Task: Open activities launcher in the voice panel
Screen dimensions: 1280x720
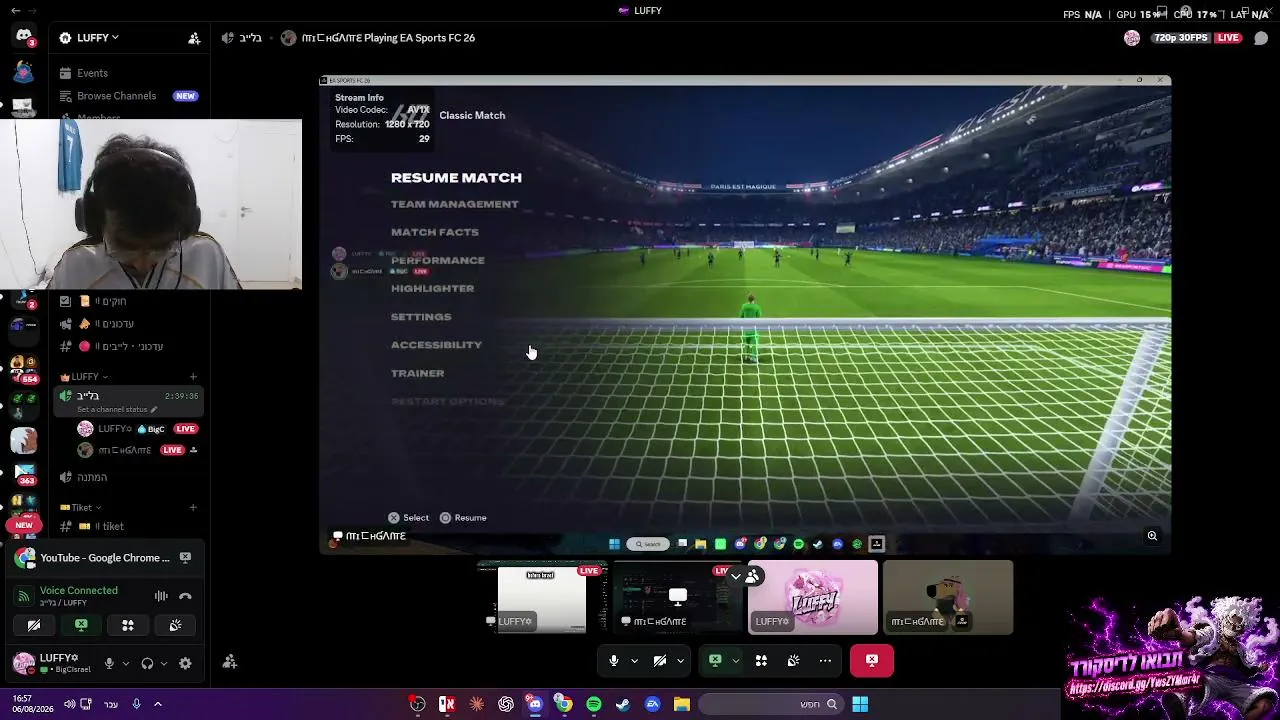Action: click(x=128, y=625)
